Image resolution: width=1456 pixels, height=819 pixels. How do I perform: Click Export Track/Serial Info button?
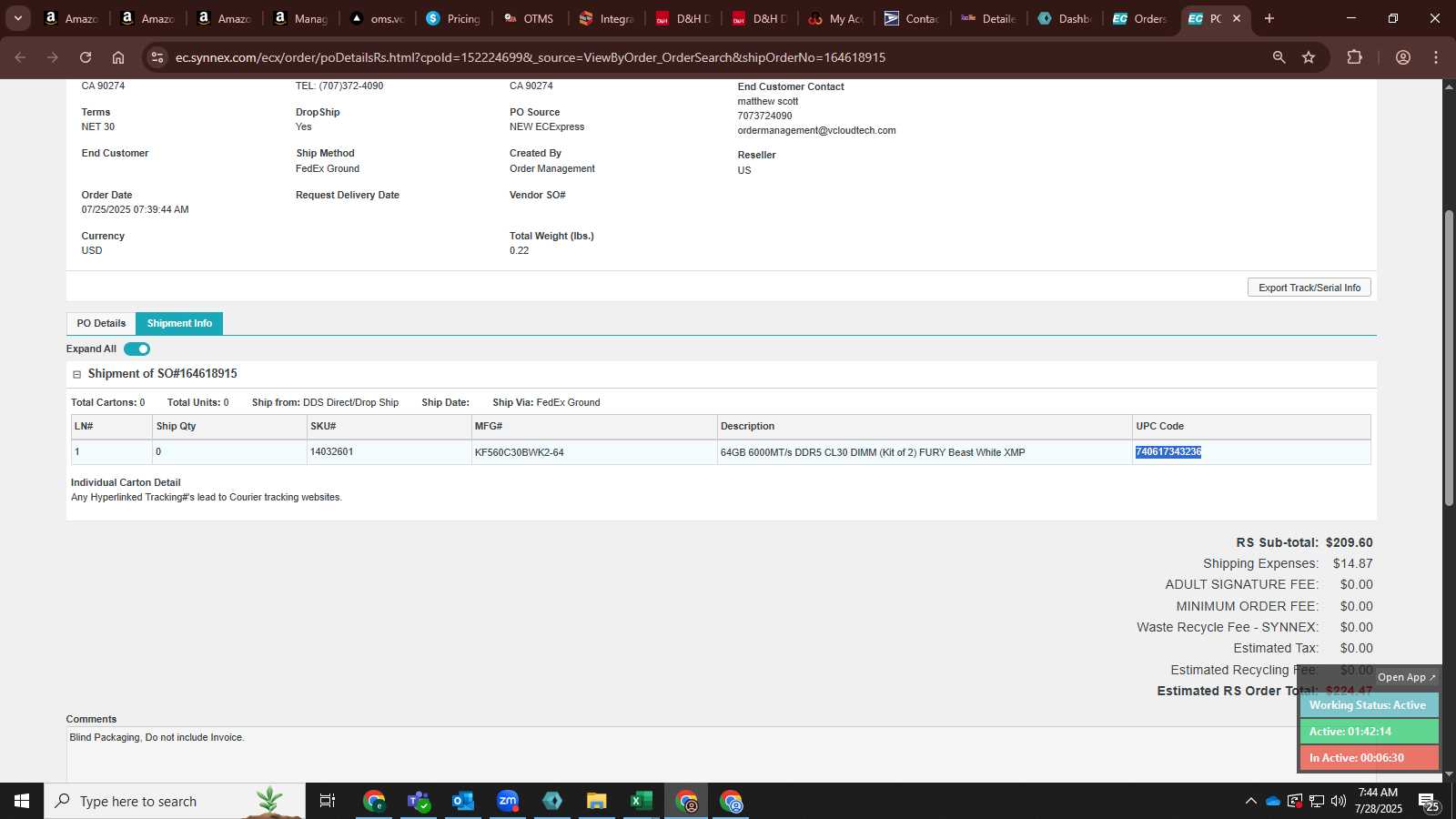(1309, 288)
